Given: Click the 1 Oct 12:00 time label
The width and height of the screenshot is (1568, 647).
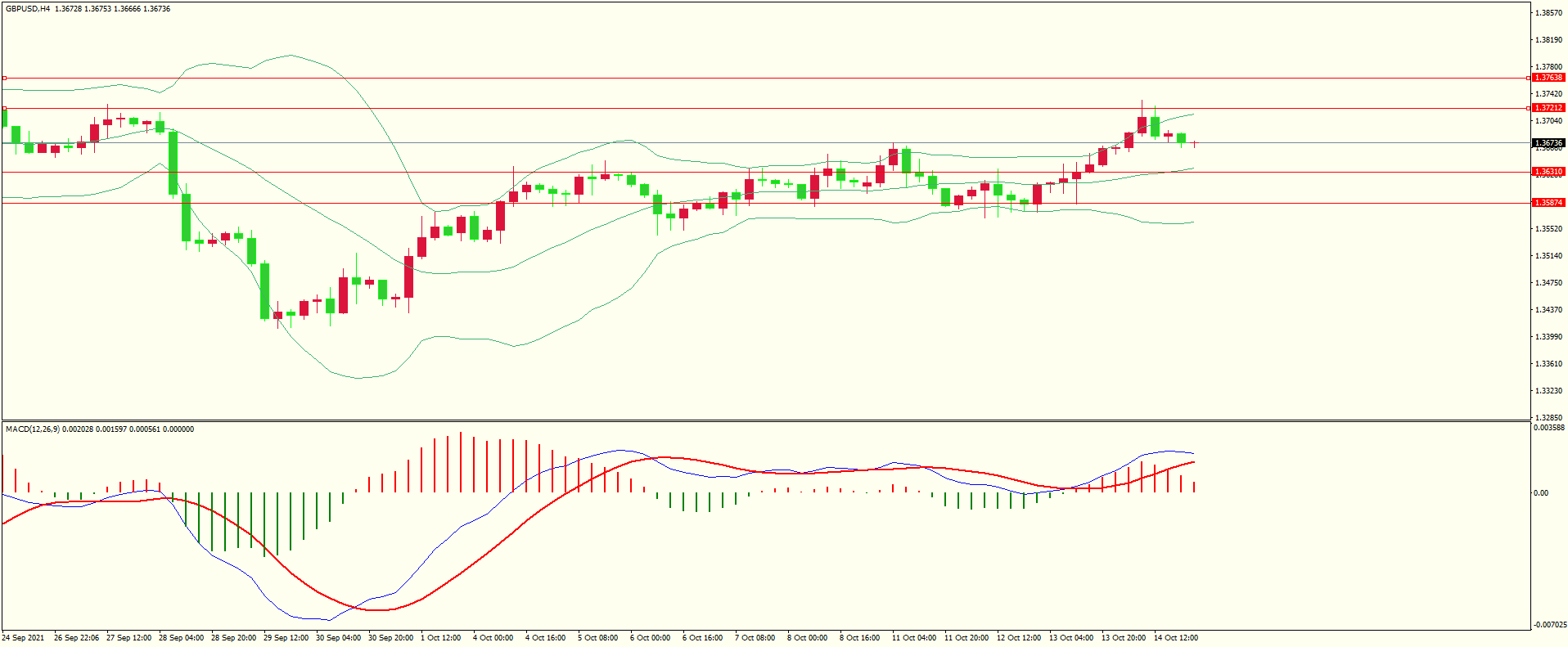Looking at the screenshot, I should (440, 638).
